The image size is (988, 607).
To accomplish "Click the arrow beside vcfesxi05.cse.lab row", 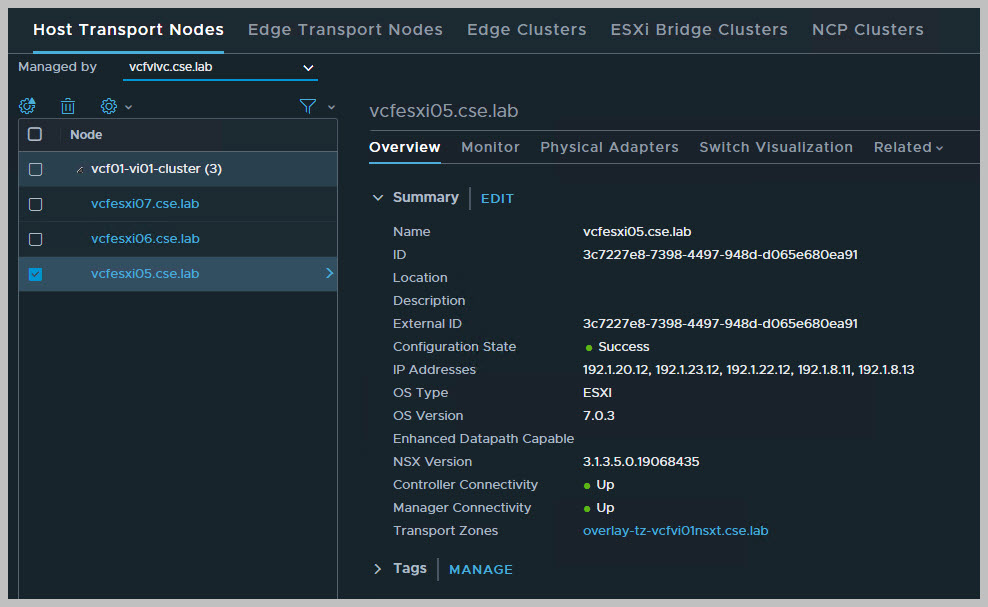I will pyautogui.click(x=329, y=273).
